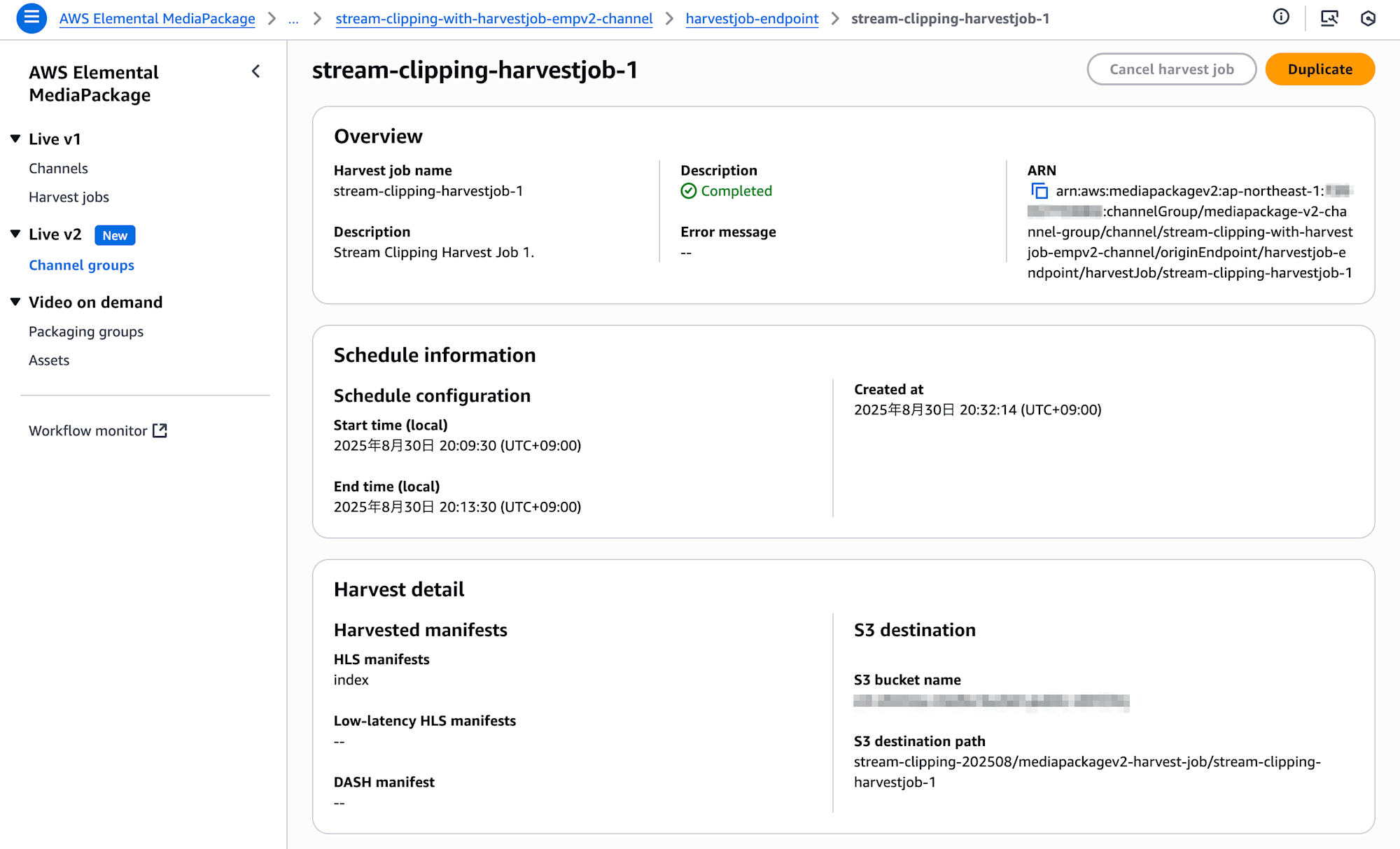Screen dimensions: 1400x849
Task: Click the Live v2 sidebar heading
Action: 55,234
